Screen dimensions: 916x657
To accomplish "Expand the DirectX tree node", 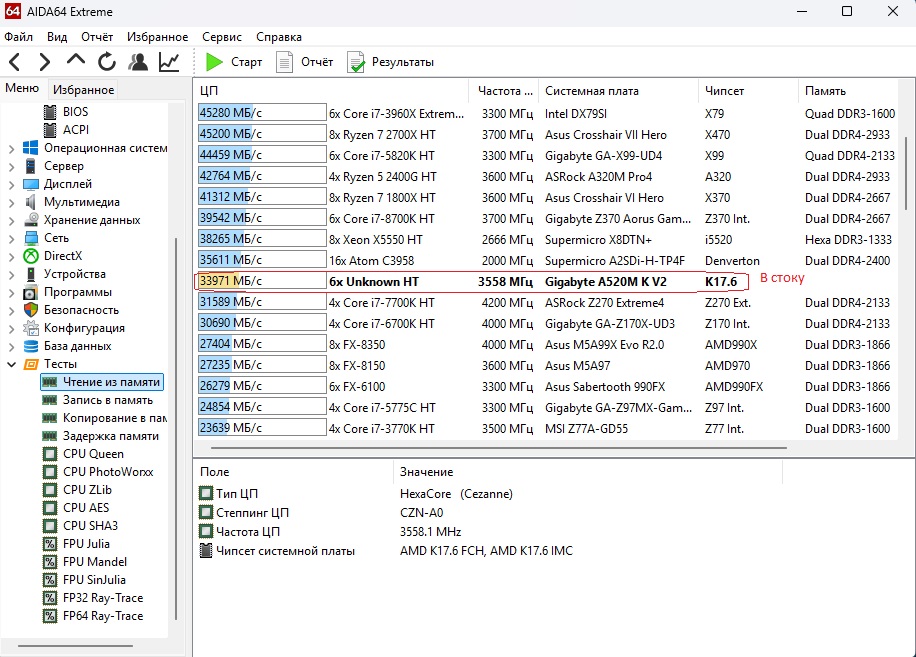I will coord(12,256).
